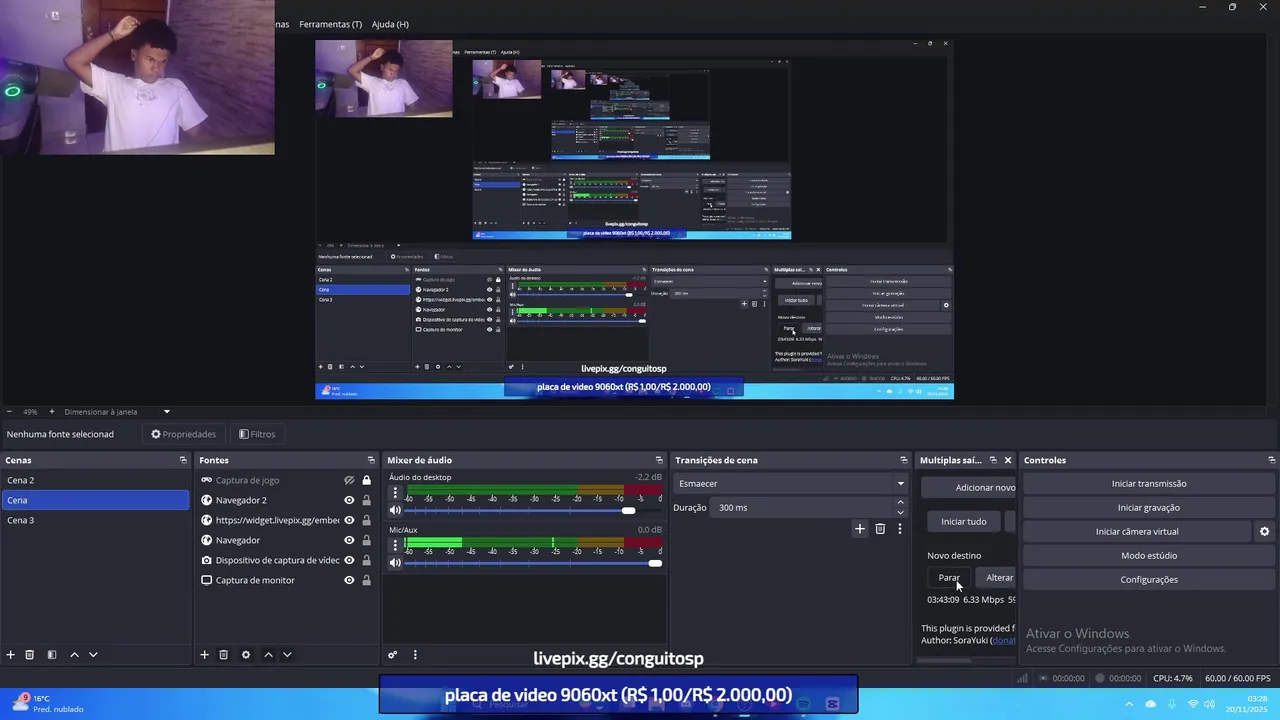This screenshot has height=720, width=1280.
Task: Add a new source with the Fontes plus icon
Action: click(204, 655)
